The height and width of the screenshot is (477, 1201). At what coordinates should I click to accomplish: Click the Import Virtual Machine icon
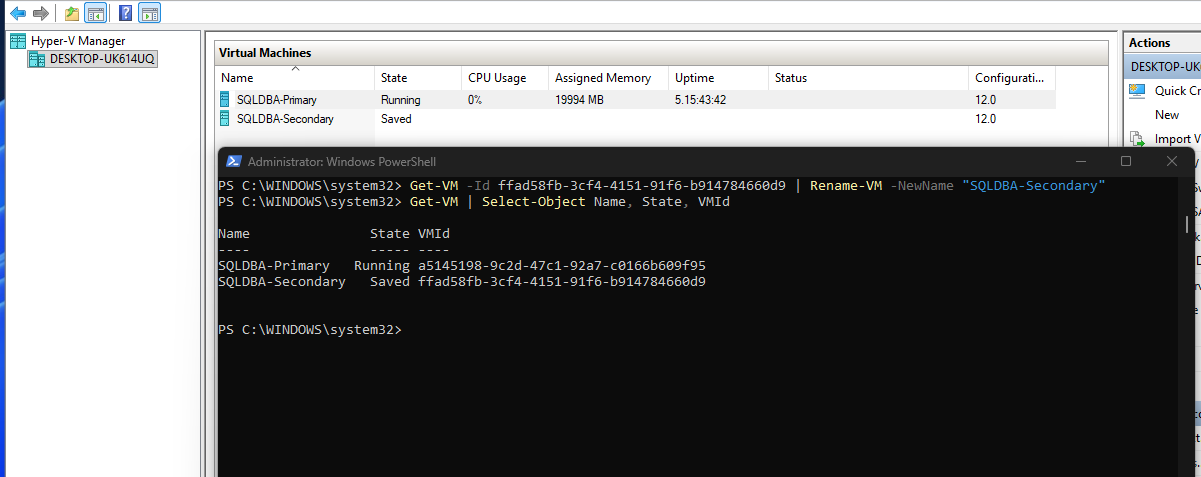1137,139
